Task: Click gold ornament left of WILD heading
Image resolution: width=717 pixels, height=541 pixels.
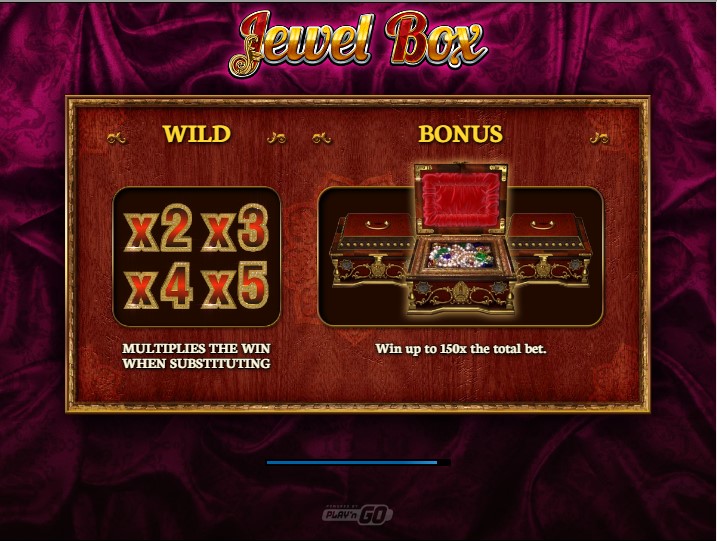Action: 116,137
